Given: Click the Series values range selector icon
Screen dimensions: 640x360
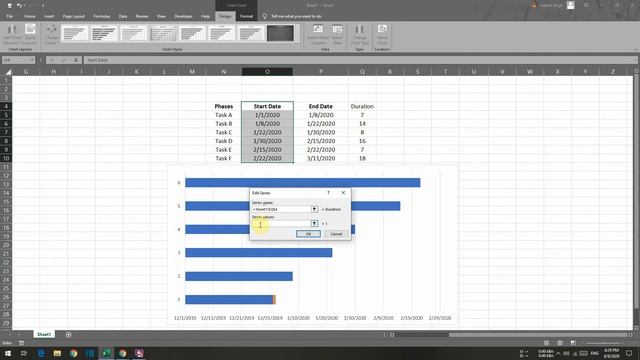Looking at the screenshot, I should 314,223.
